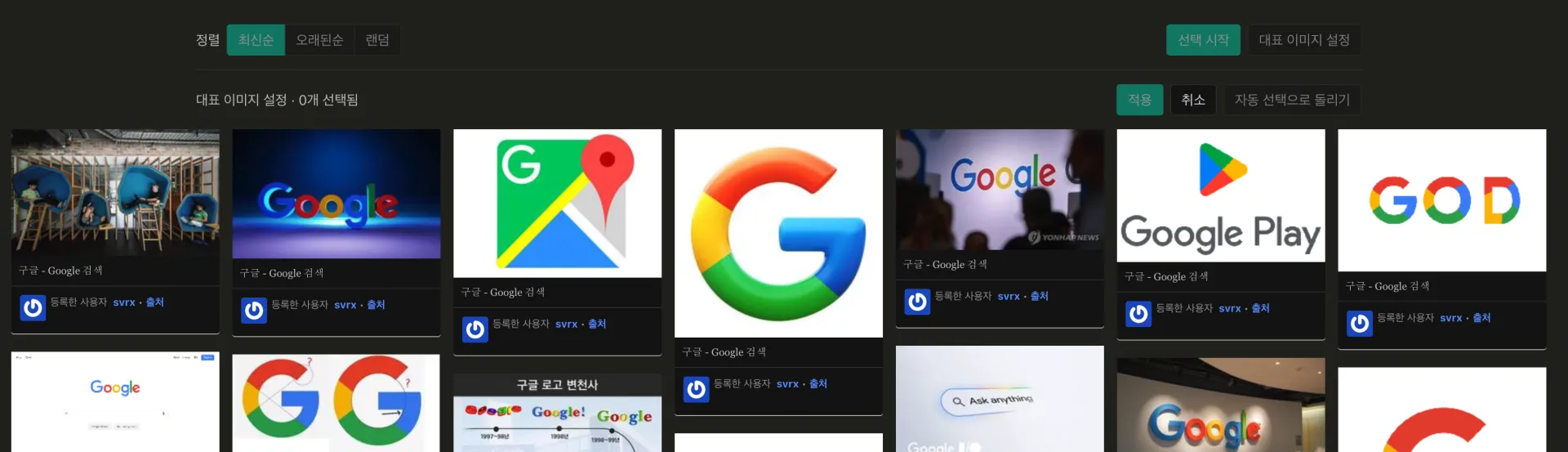Click the user avatar icon under the GOD logo image
This screenshot has height=452, width=1568.
point(1360,324)
